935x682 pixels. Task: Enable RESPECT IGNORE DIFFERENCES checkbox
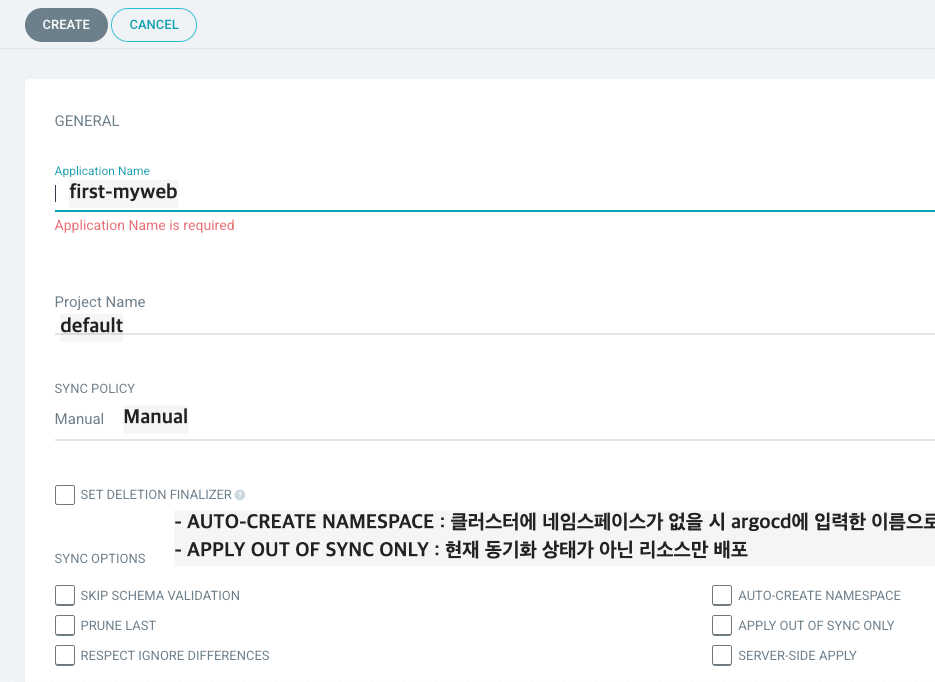click(x=65, y=655)
